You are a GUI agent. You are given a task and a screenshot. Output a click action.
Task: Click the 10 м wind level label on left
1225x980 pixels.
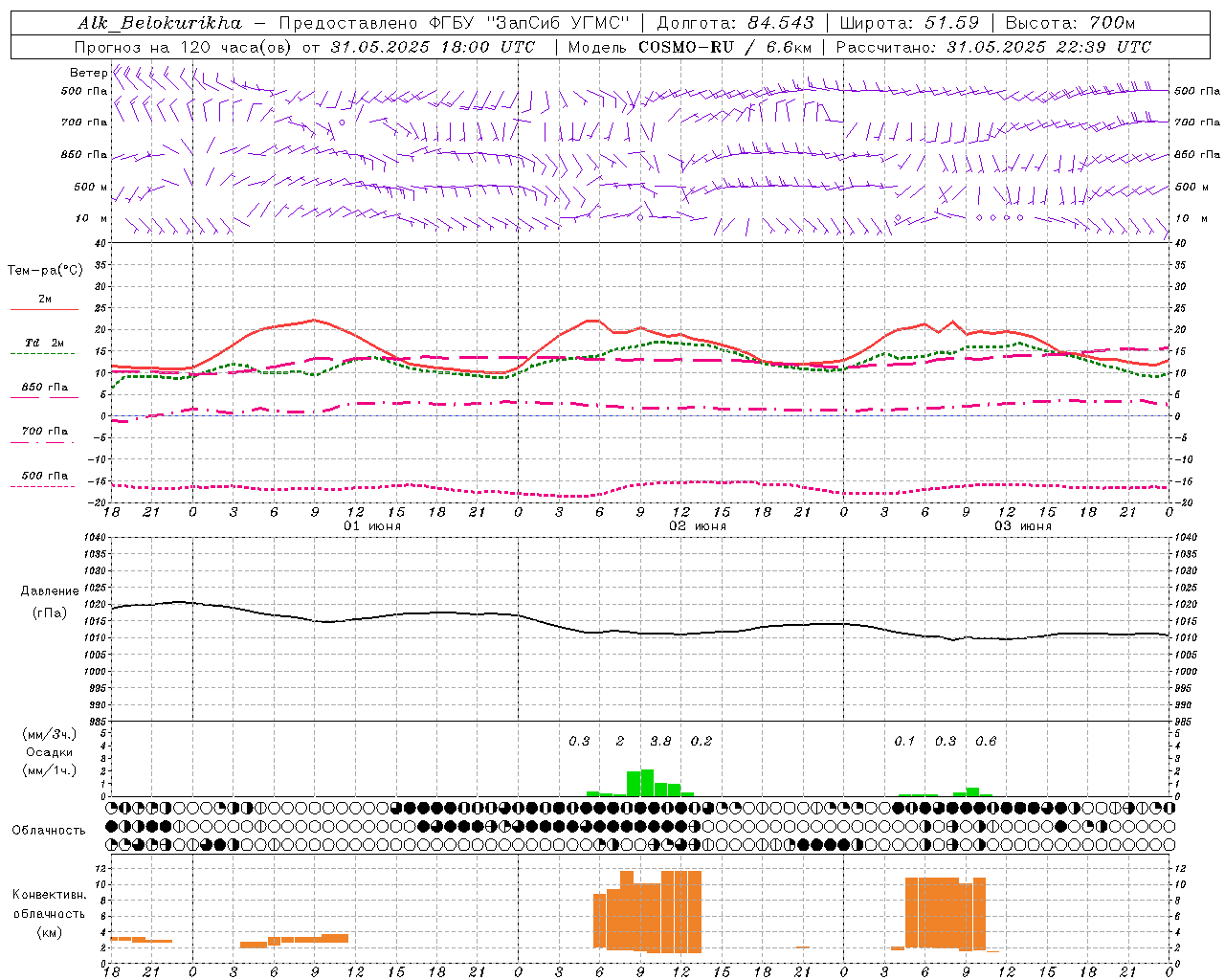pos(93,218)
